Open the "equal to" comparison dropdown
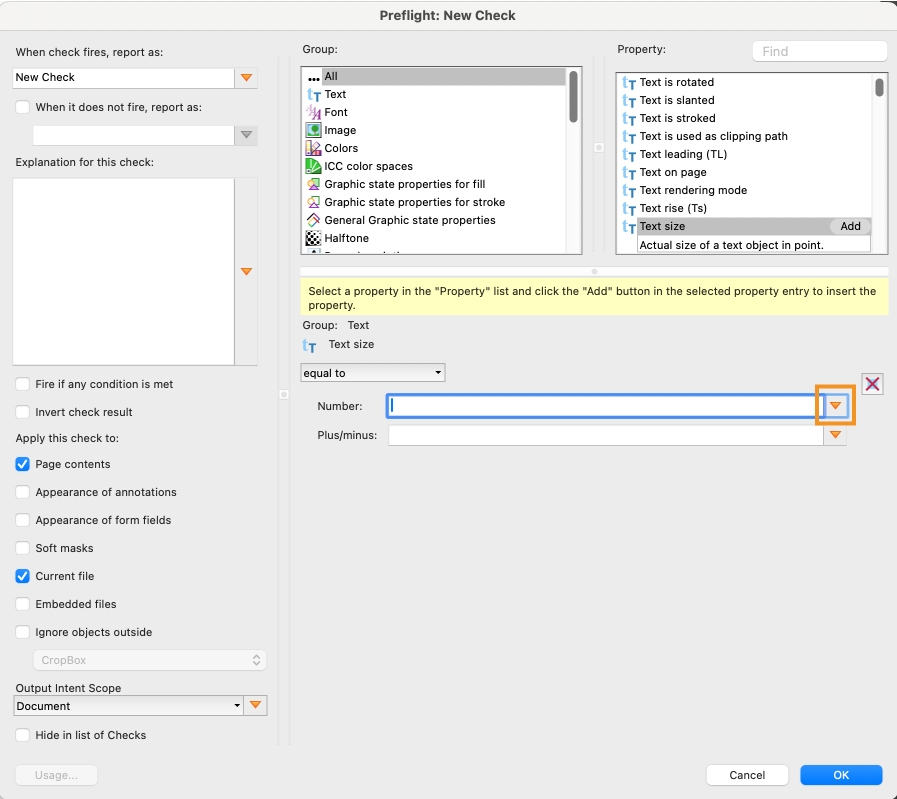 372,371
